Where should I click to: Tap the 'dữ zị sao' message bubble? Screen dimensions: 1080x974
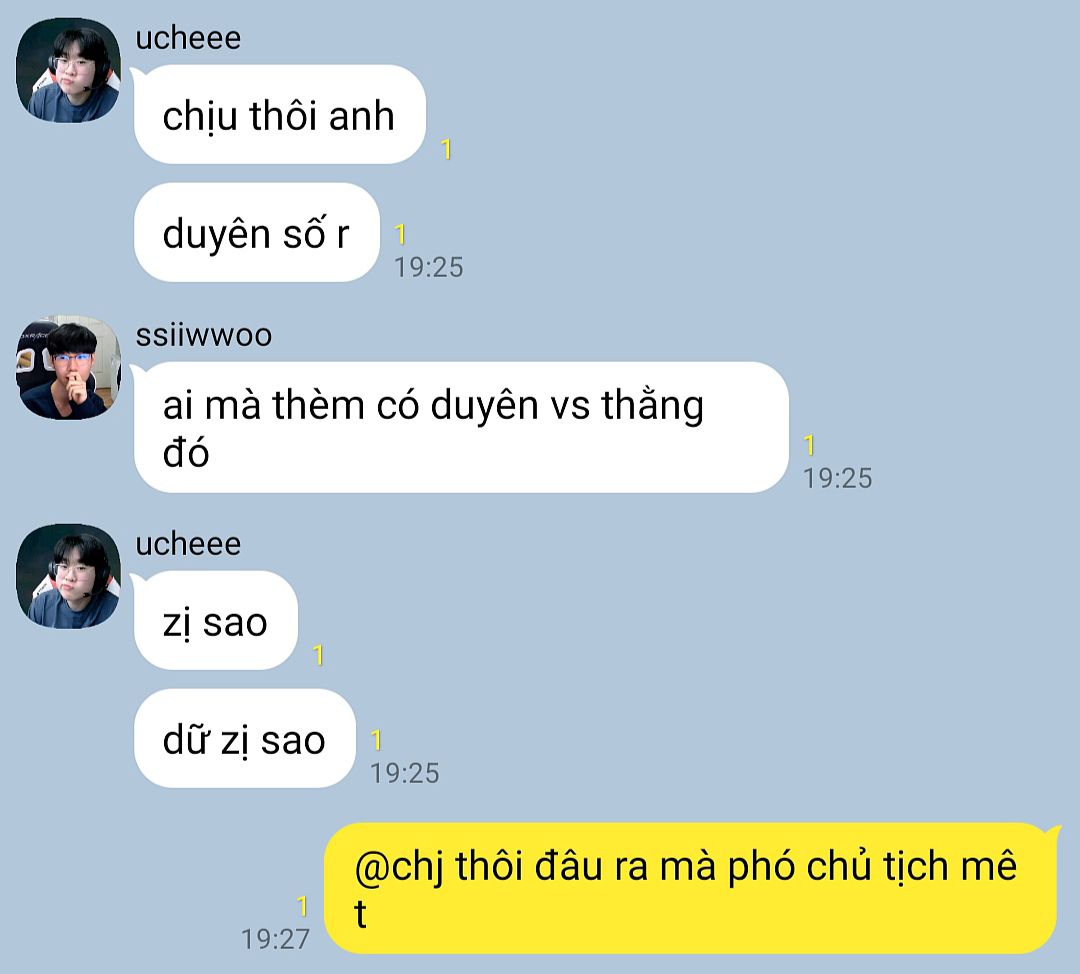click(x=245, y=738)
